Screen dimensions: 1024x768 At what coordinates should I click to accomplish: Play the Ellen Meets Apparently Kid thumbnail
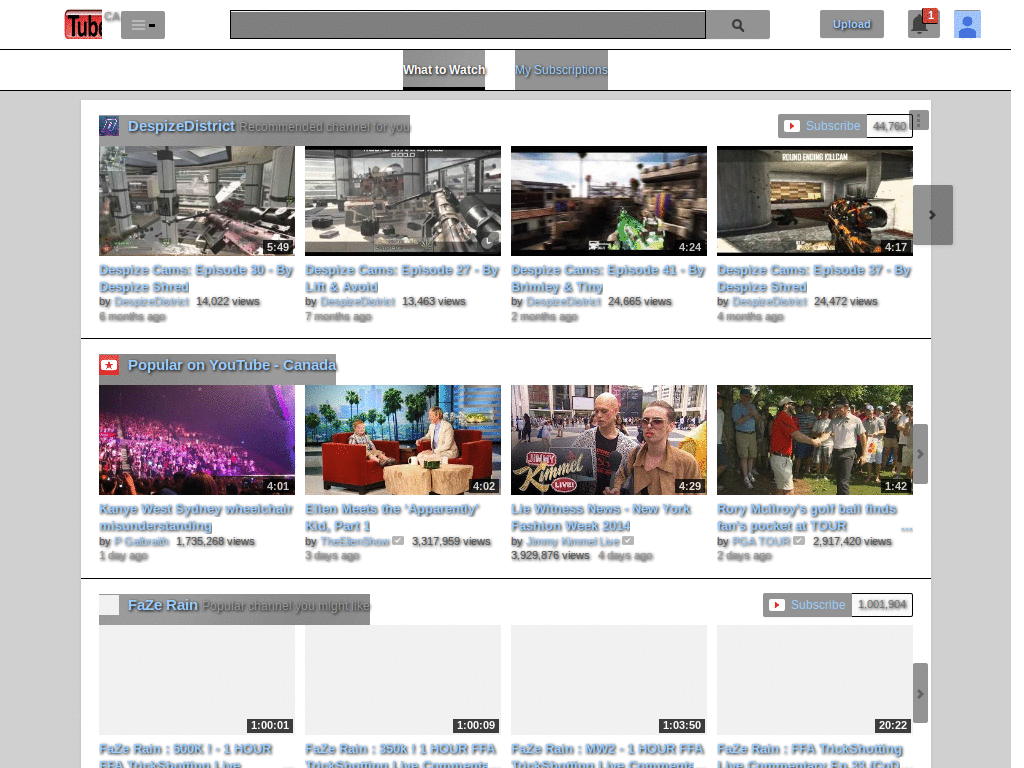pyautogui.click(x=403, y=440)
